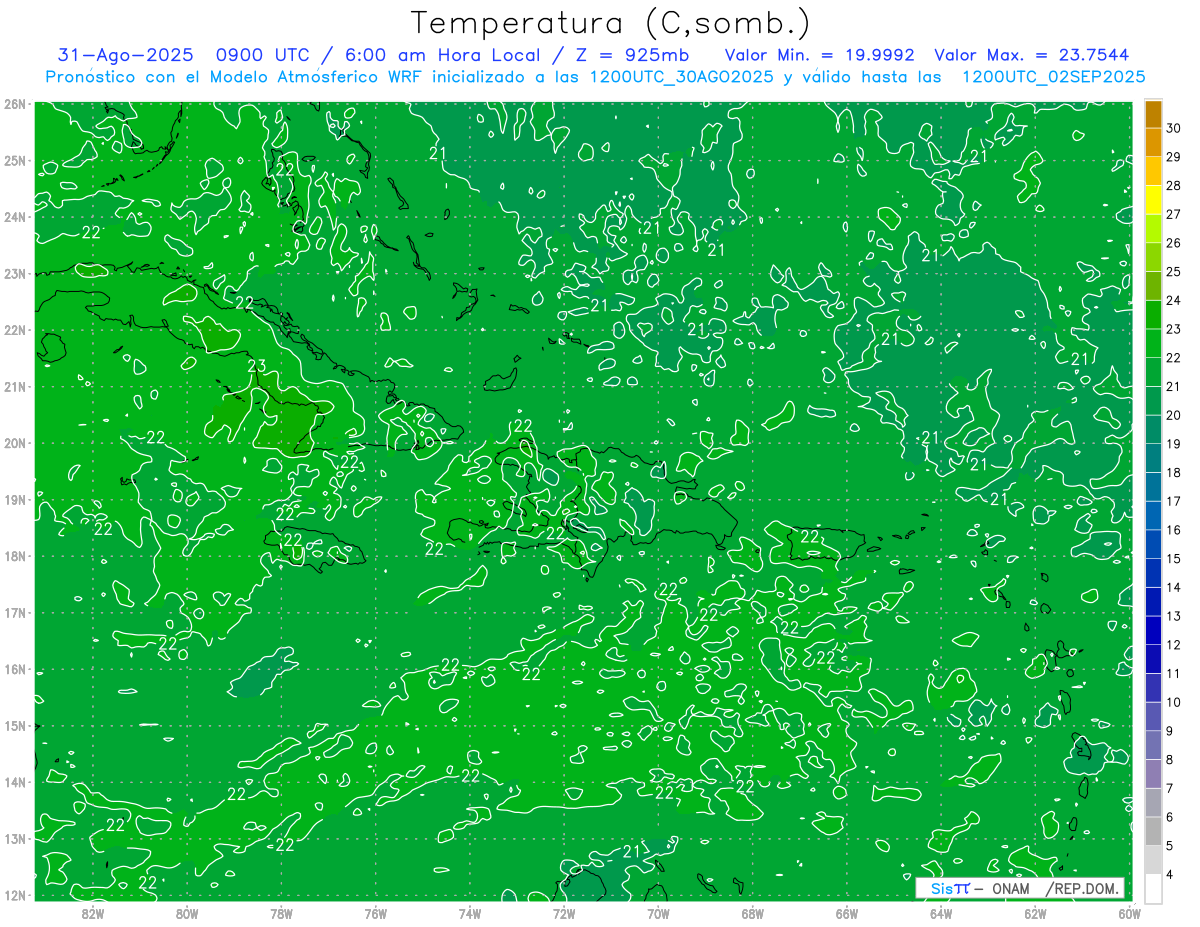The height and width of the screenshot is (927, 1200).
Task: Click the initialization time '1200UTC_30AGO2025'
Action: [x=680, y=76]
